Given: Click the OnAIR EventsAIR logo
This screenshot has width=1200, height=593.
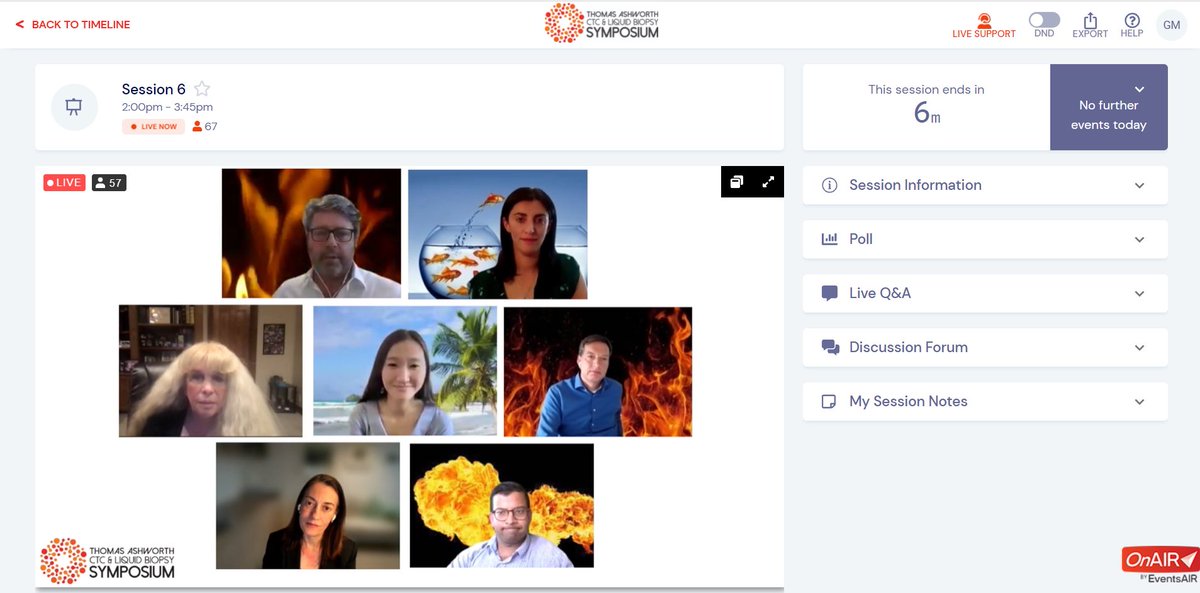Looking at the screenshot, I should 1160,564.
